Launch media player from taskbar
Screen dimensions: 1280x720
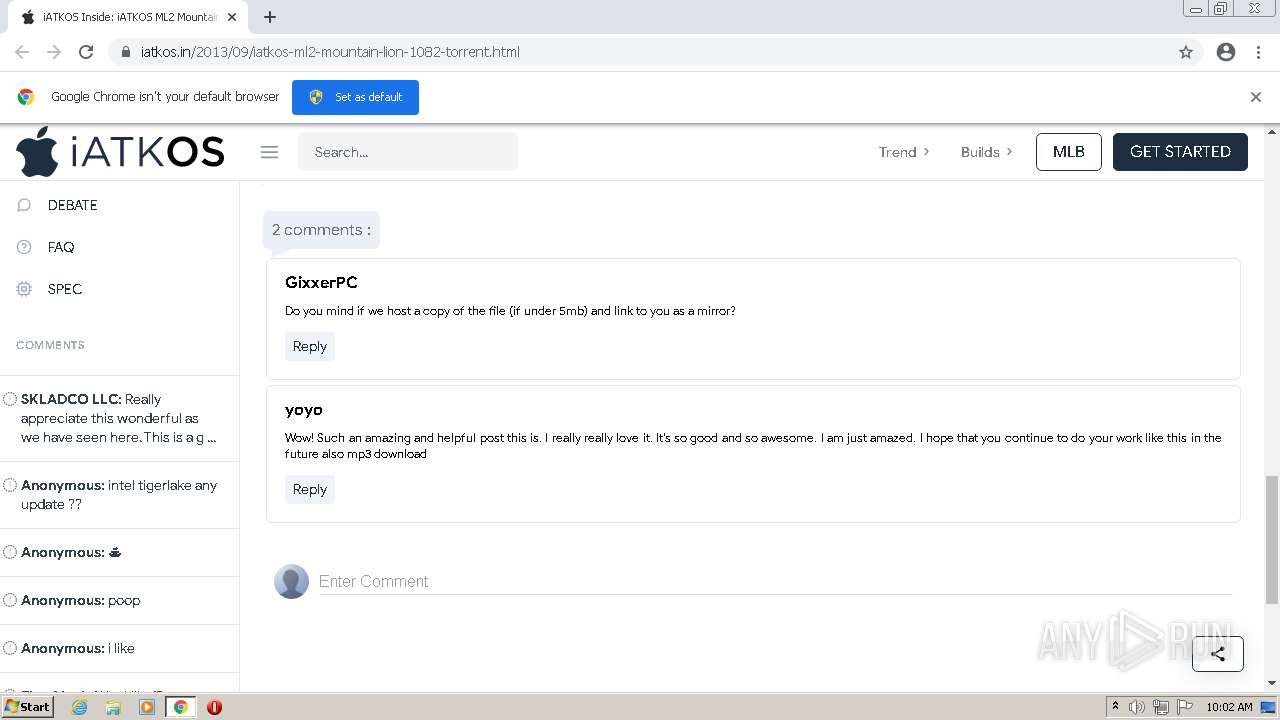[147, 707]
